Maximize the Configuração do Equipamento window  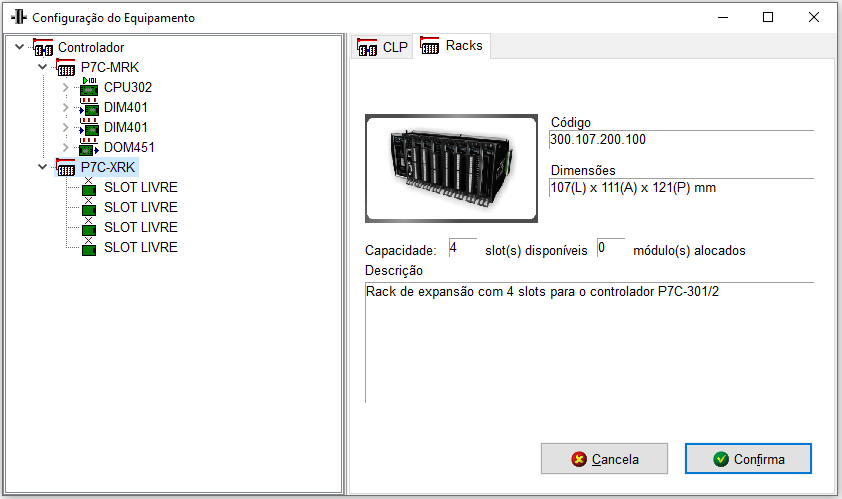[768, 17]
